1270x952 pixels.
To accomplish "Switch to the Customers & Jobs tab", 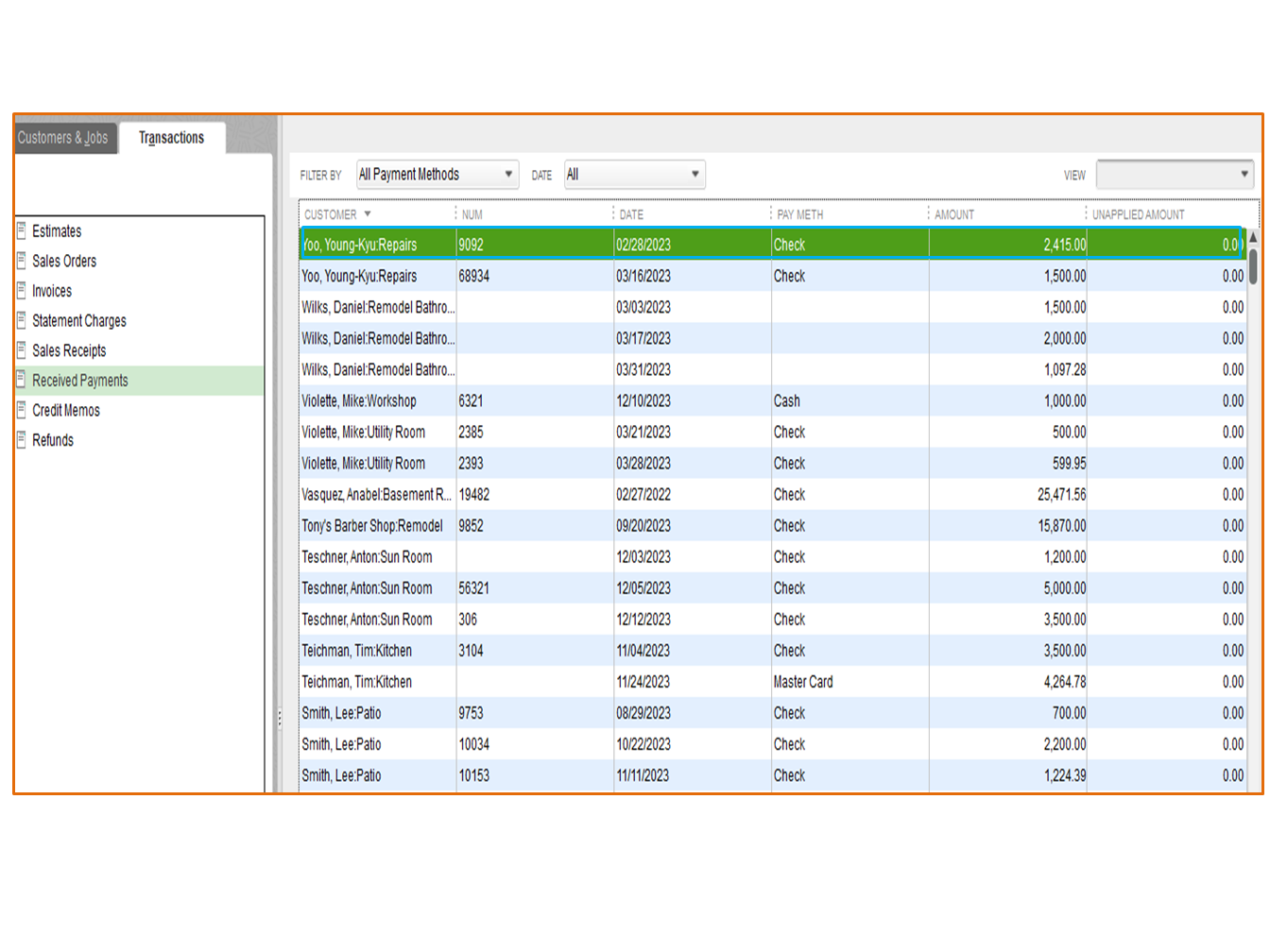I will [x=63, y=138].
